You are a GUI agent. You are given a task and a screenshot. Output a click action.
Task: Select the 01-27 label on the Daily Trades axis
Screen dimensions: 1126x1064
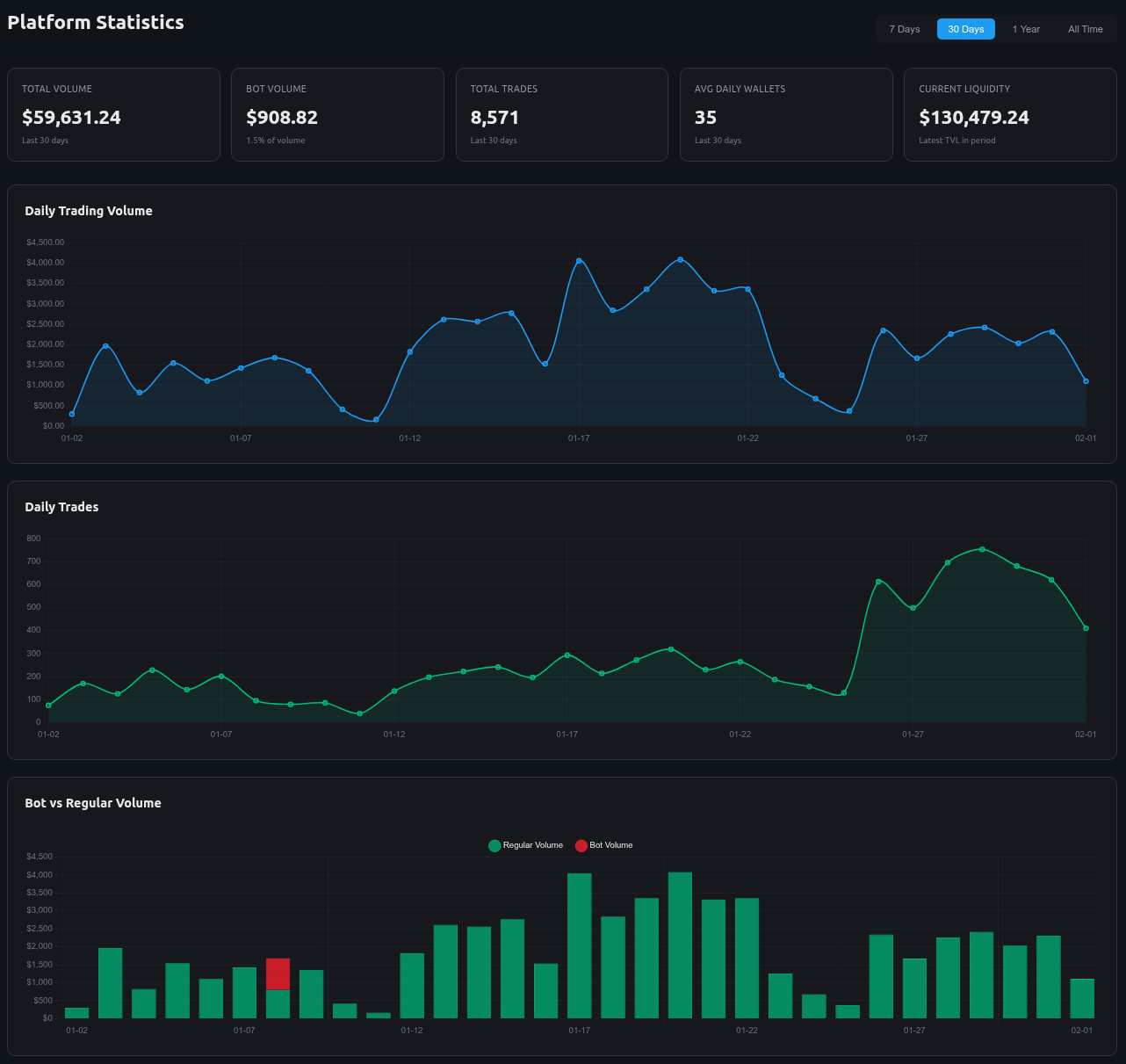(913, 734)
